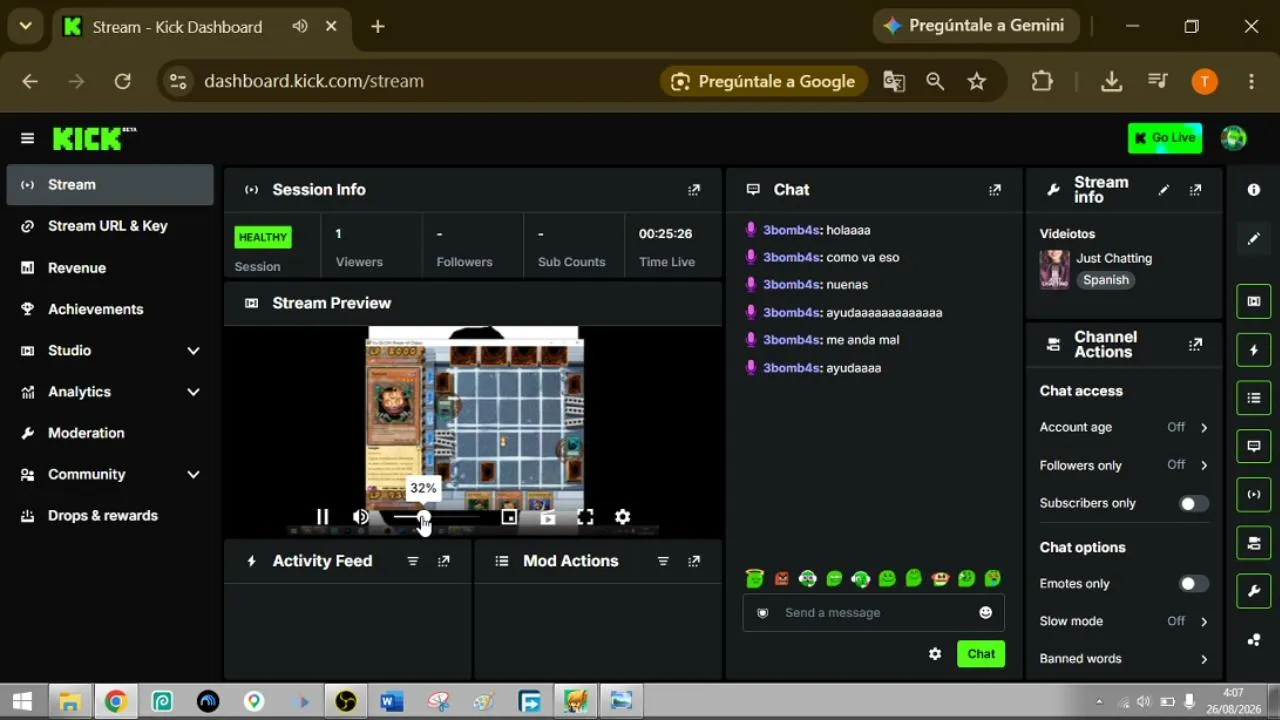This screenshot has width=1280, height=720.
Task: Toggle Activity Feed widget in right rail
Action: point(1254,350)
